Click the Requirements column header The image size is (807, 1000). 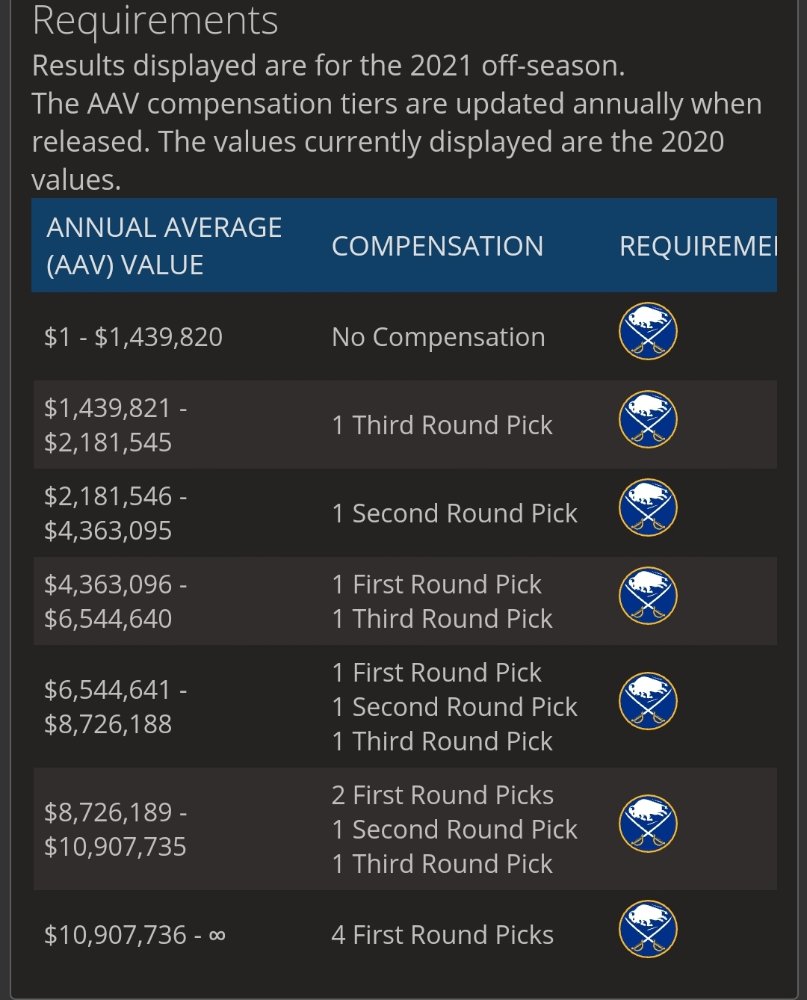[x=698, y=246]
